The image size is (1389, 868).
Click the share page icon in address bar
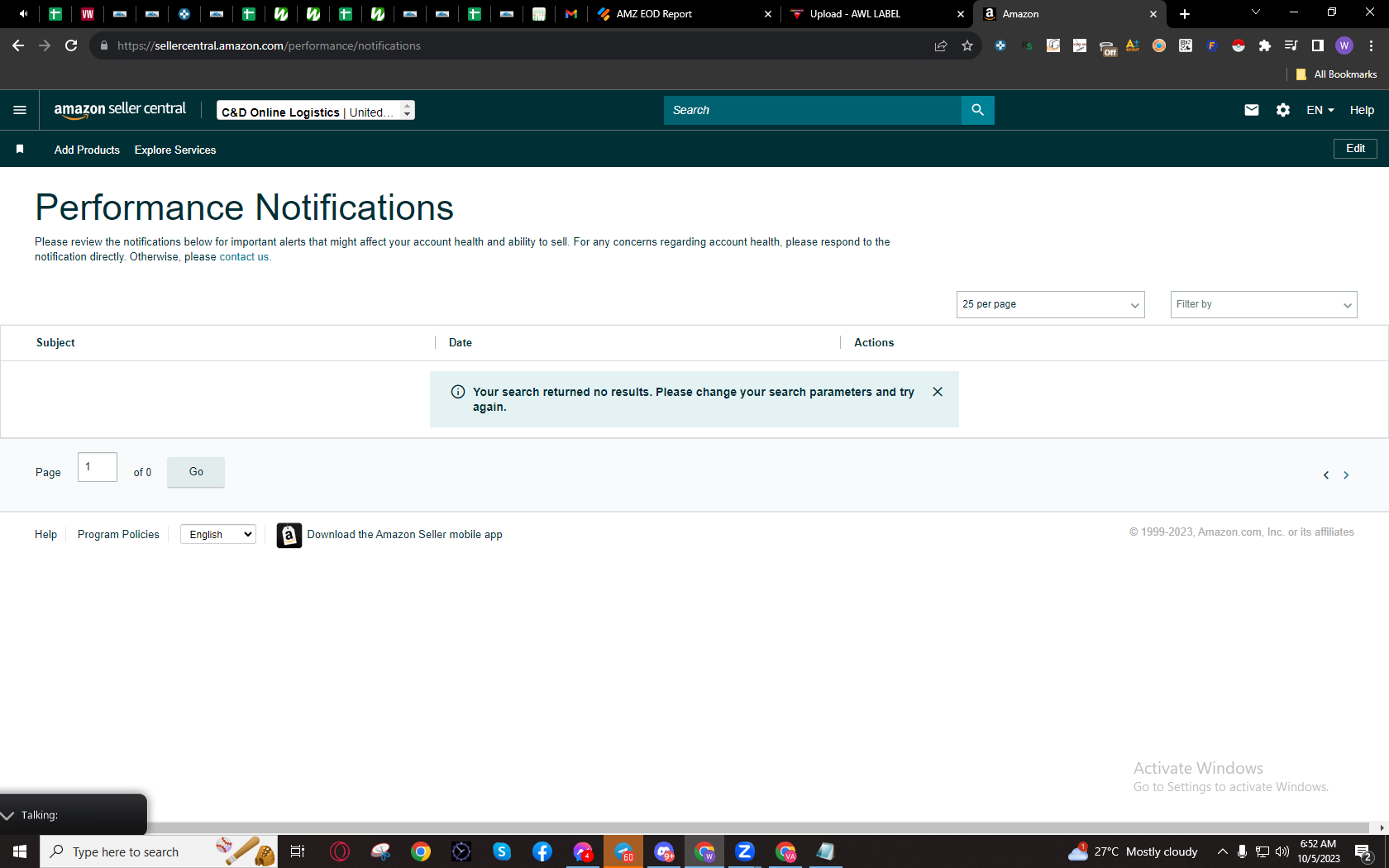(x=941, y=45)
